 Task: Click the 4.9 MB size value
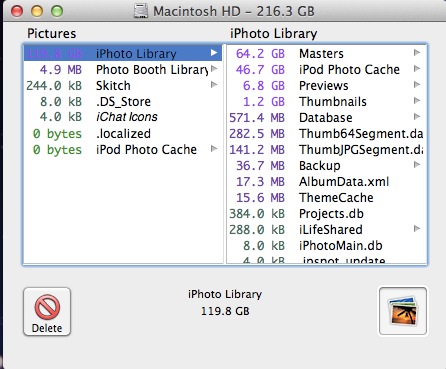61,69
